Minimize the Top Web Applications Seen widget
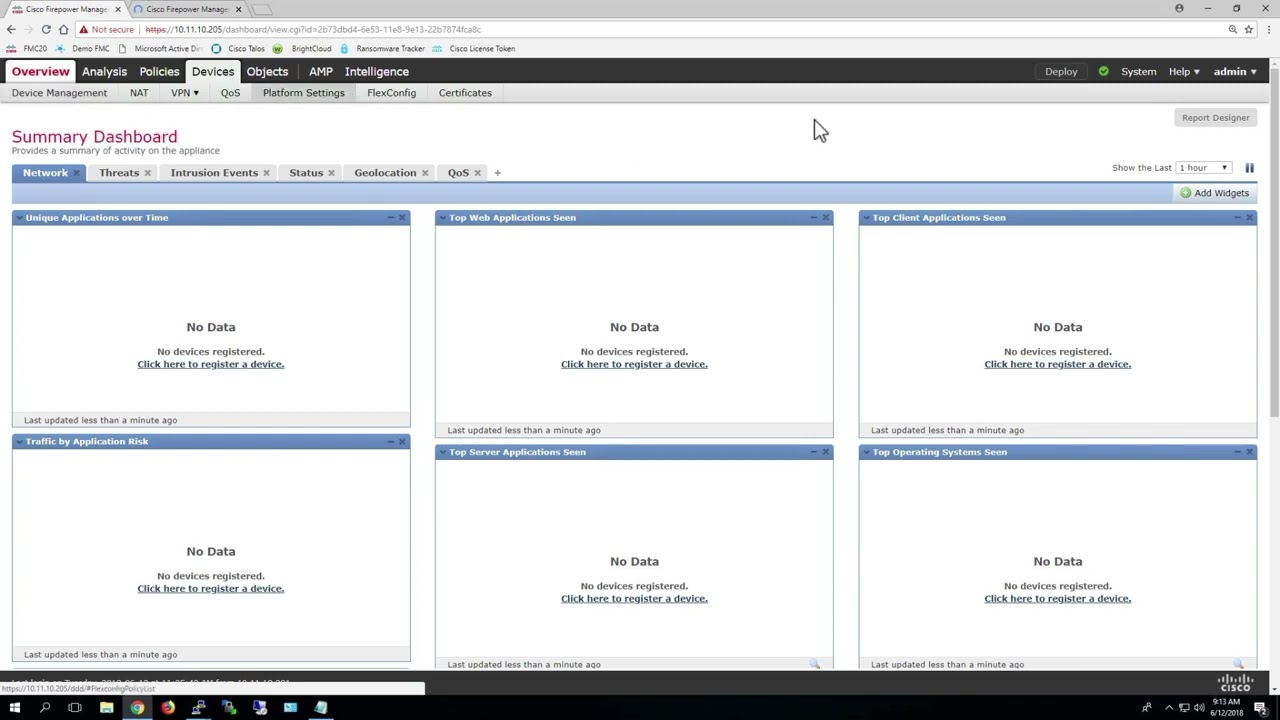1280x720 pixels. (814, 218)
